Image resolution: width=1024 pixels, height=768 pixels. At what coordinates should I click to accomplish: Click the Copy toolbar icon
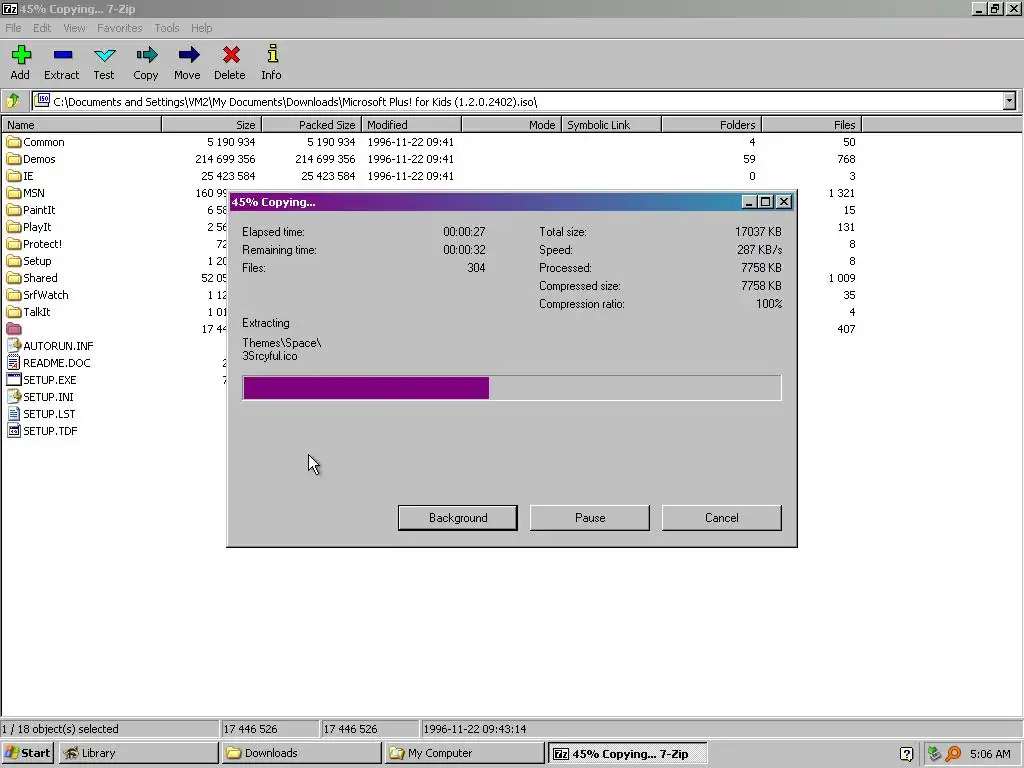(146, 55)
